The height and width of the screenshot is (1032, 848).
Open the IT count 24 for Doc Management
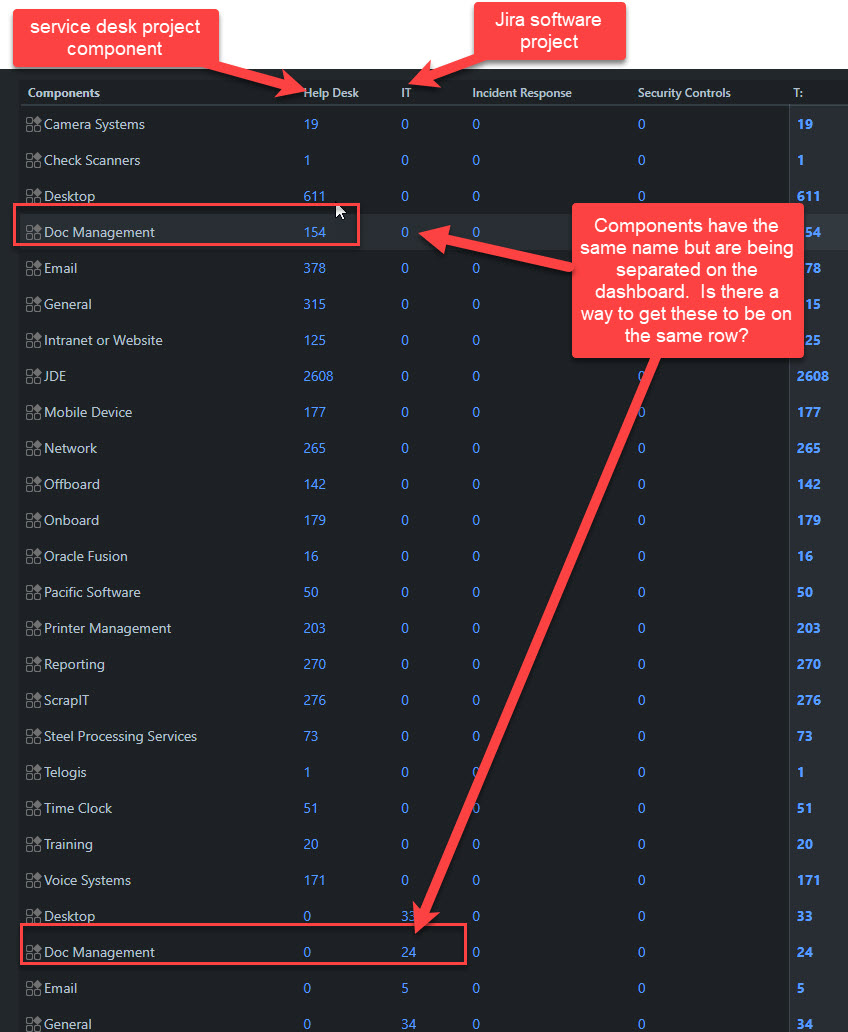(x=408, y=952)
